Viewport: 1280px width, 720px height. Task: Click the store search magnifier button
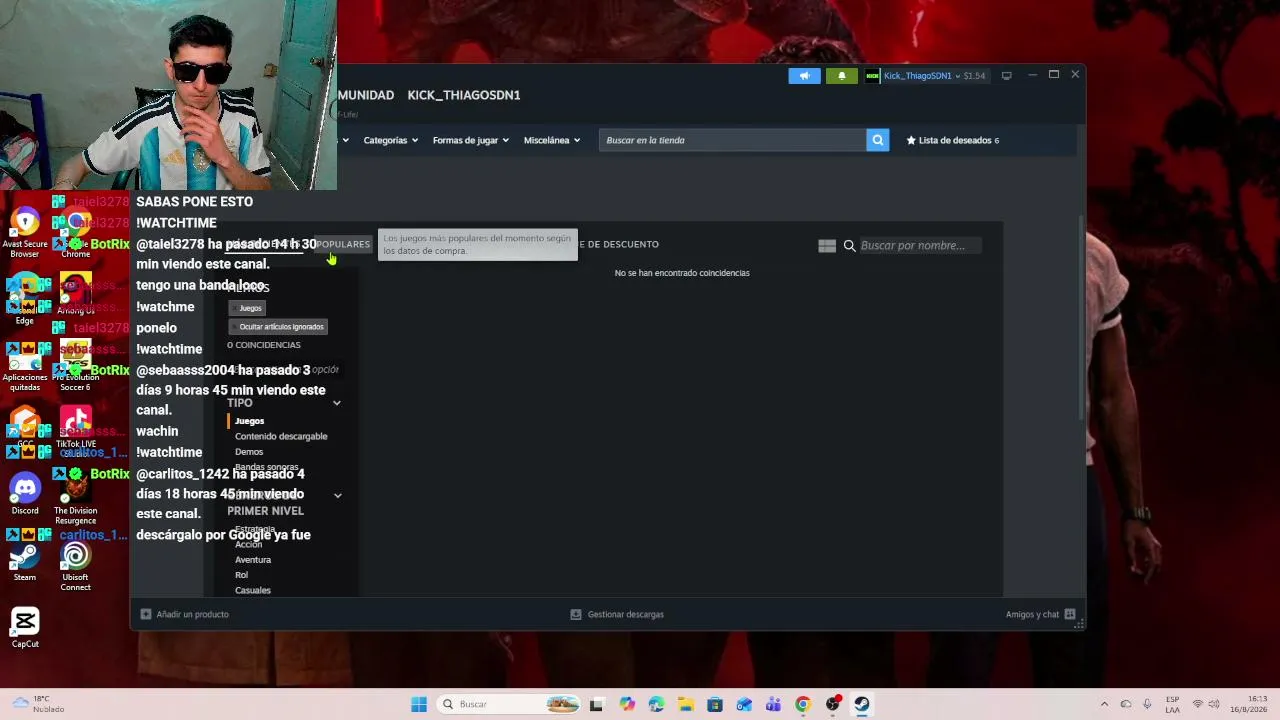click(878, 140)
